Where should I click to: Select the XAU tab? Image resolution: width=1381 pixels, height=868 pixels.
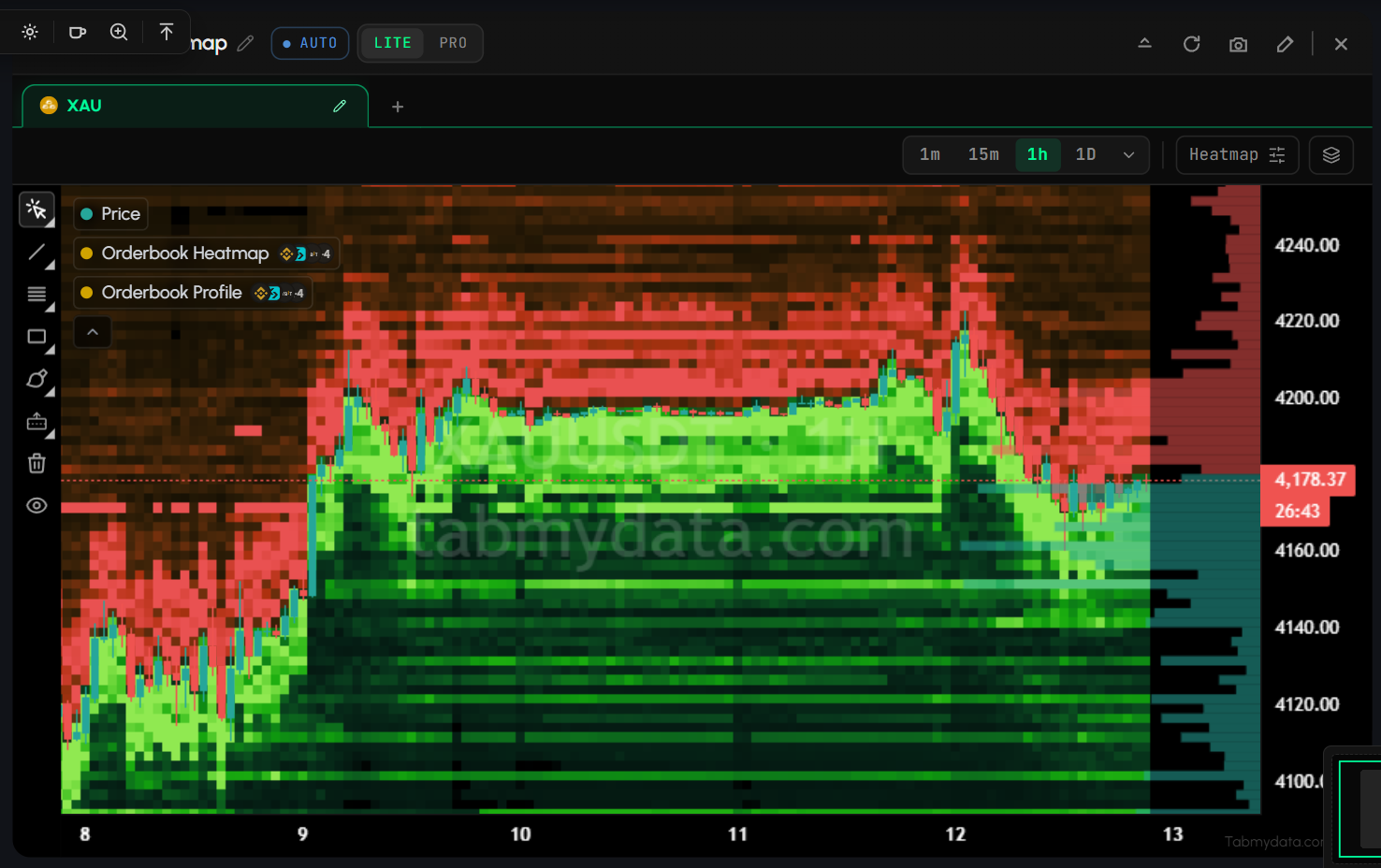tap(195, 106)
